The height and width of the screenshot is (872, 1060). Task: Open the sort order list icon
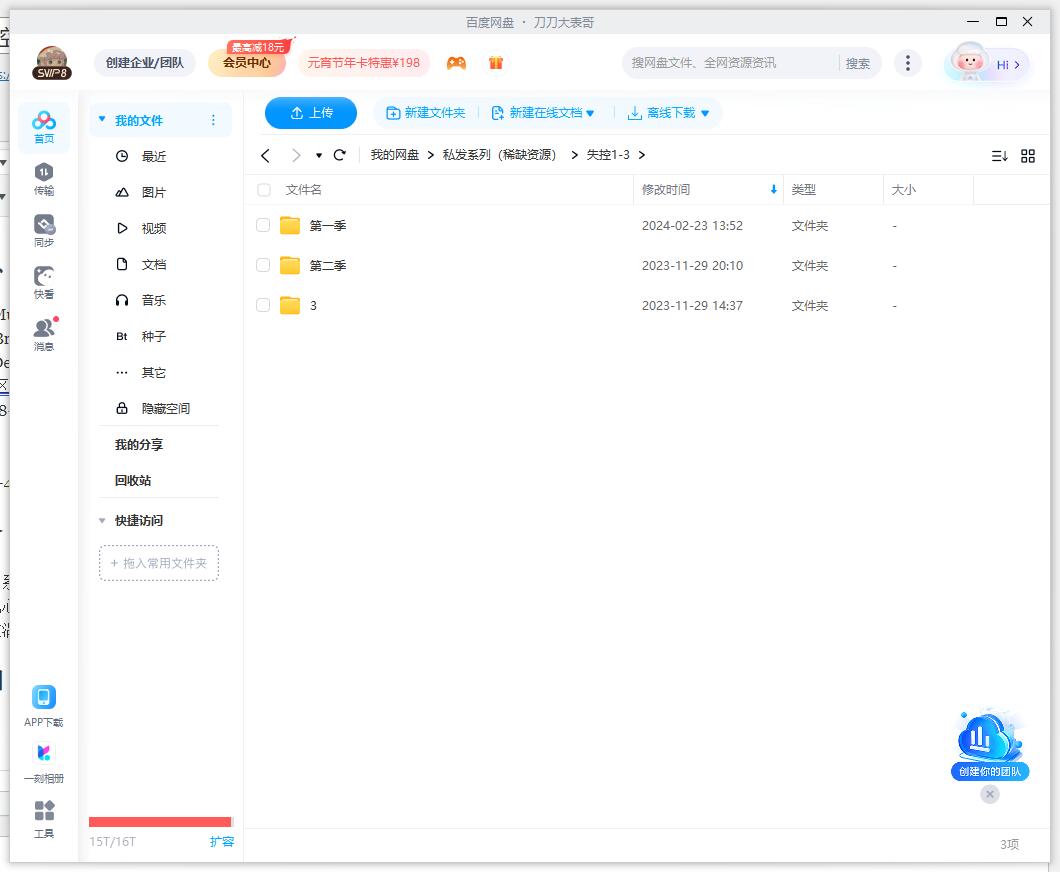tap(999, 156)
